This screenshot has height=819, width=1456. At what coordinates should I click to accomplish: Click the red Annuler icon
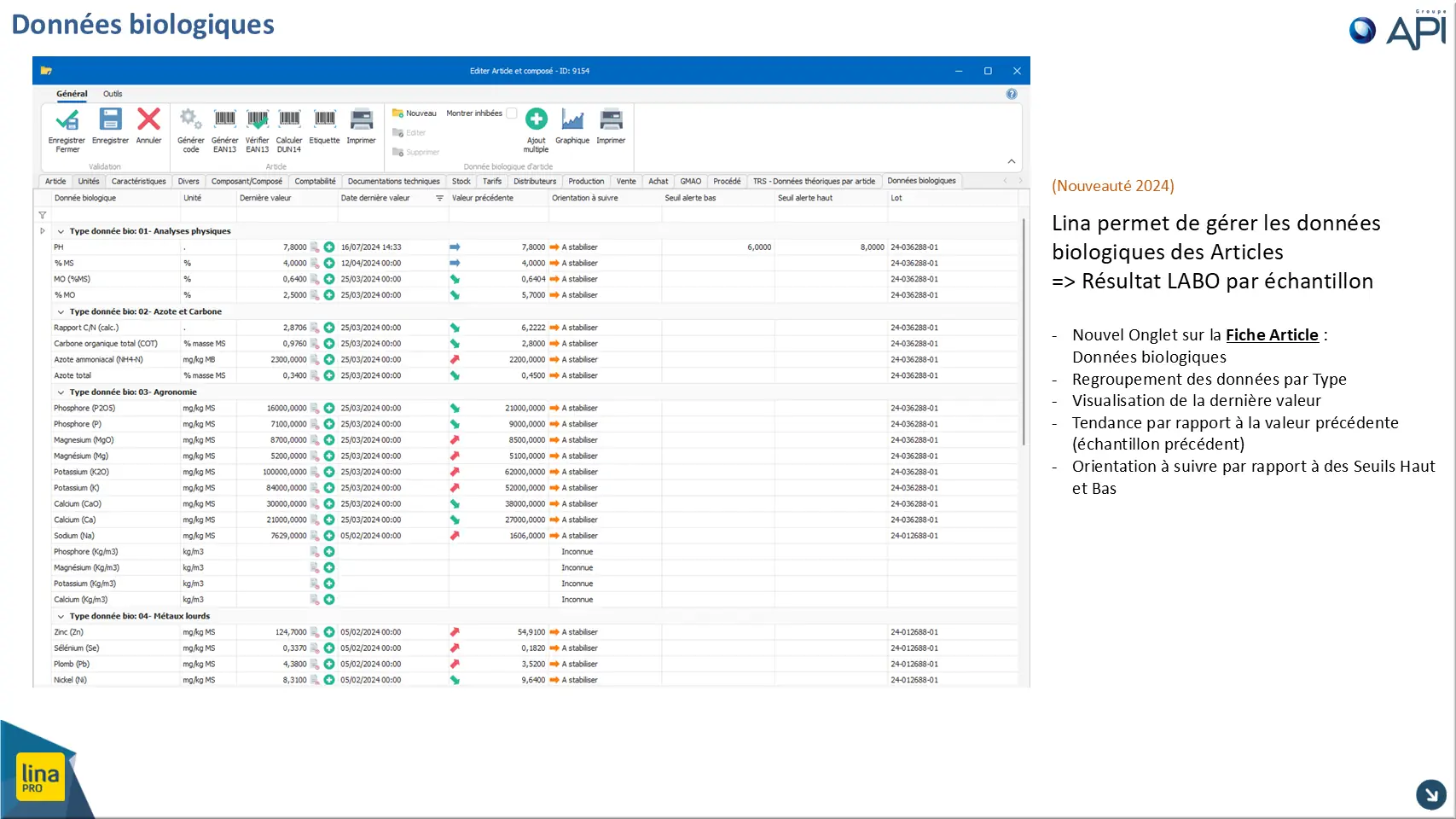(148, 119)
